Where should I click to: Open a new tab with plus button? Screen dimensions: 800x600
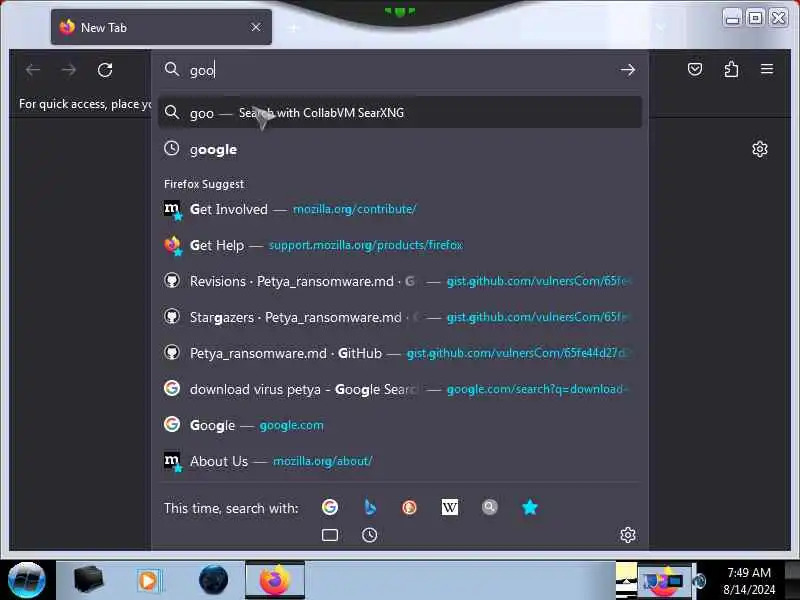coord(294,28)
